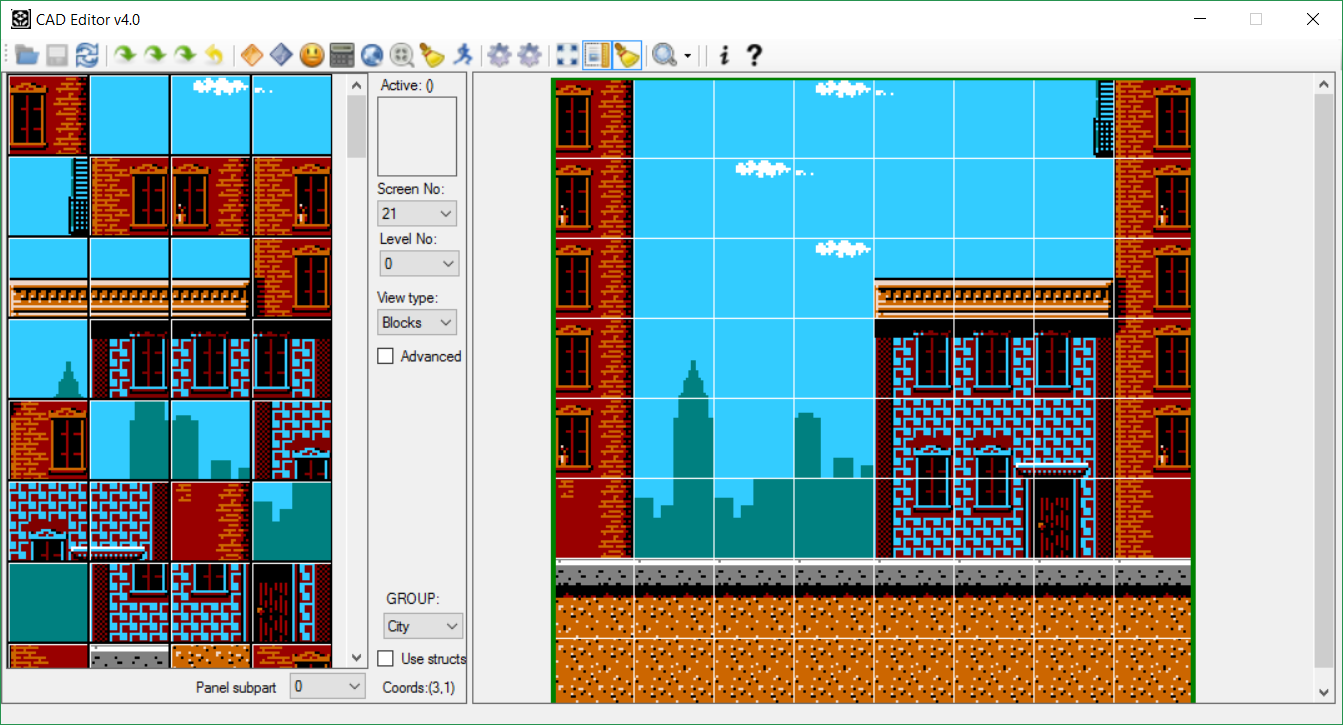Click the third green curved arrow icon

(x=185, y=55)
